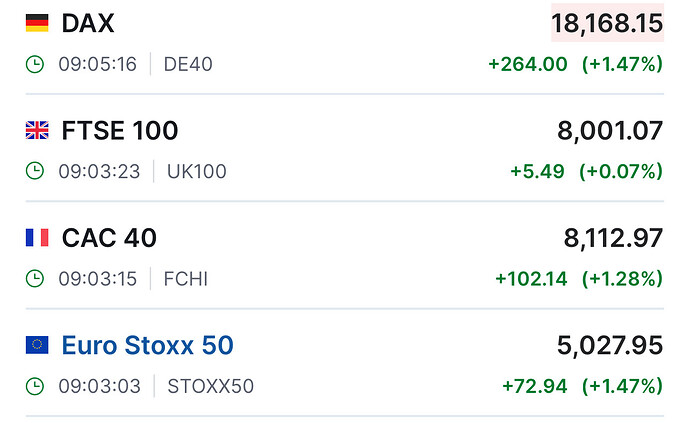The height and width of the screenshot is (423, 690).
Task: Click the French flag icon beside CAC 40
Action: [37, 238]
